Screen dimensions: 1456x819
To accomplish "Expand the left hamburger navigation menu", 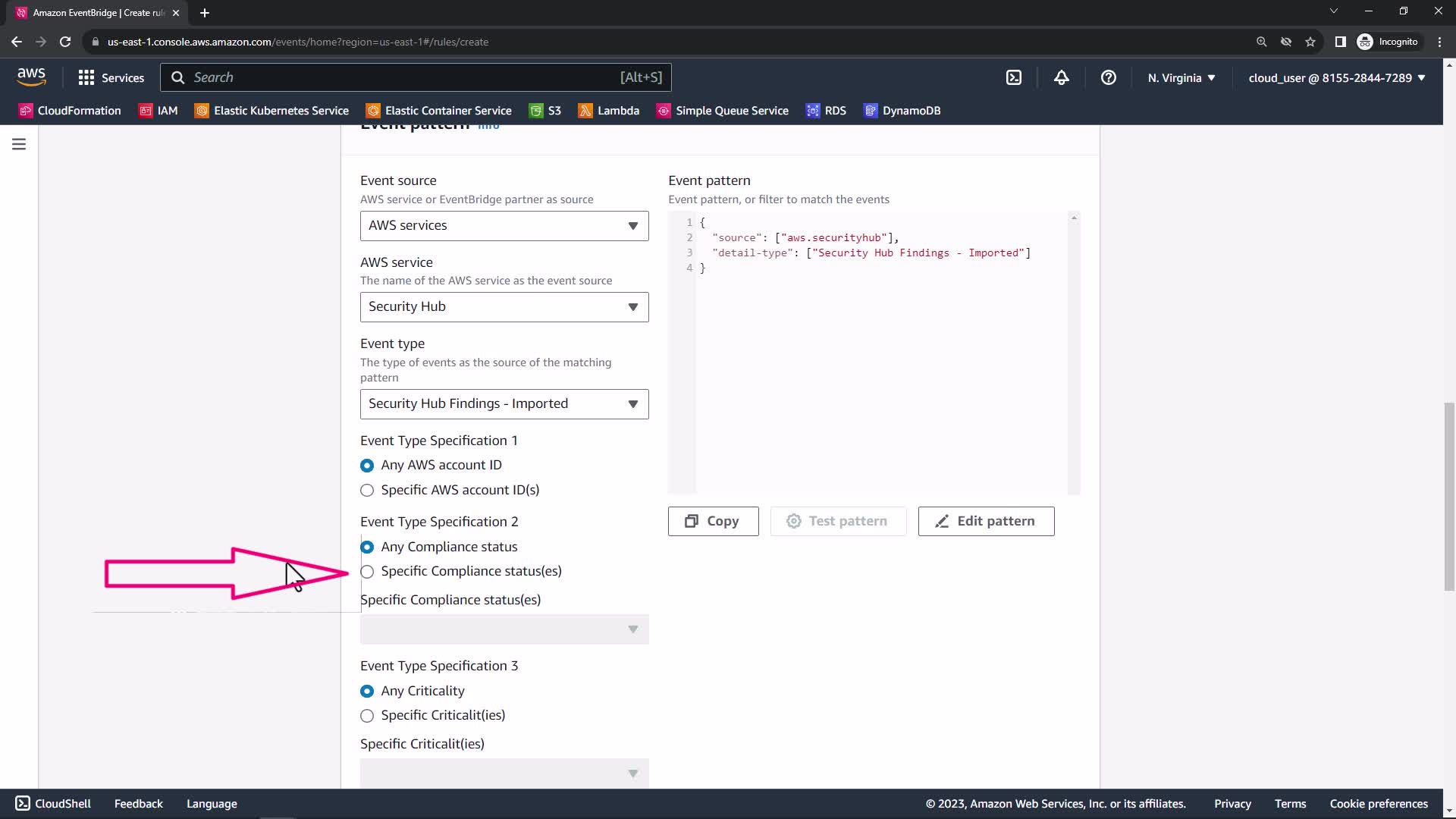I will click(19, 144).
